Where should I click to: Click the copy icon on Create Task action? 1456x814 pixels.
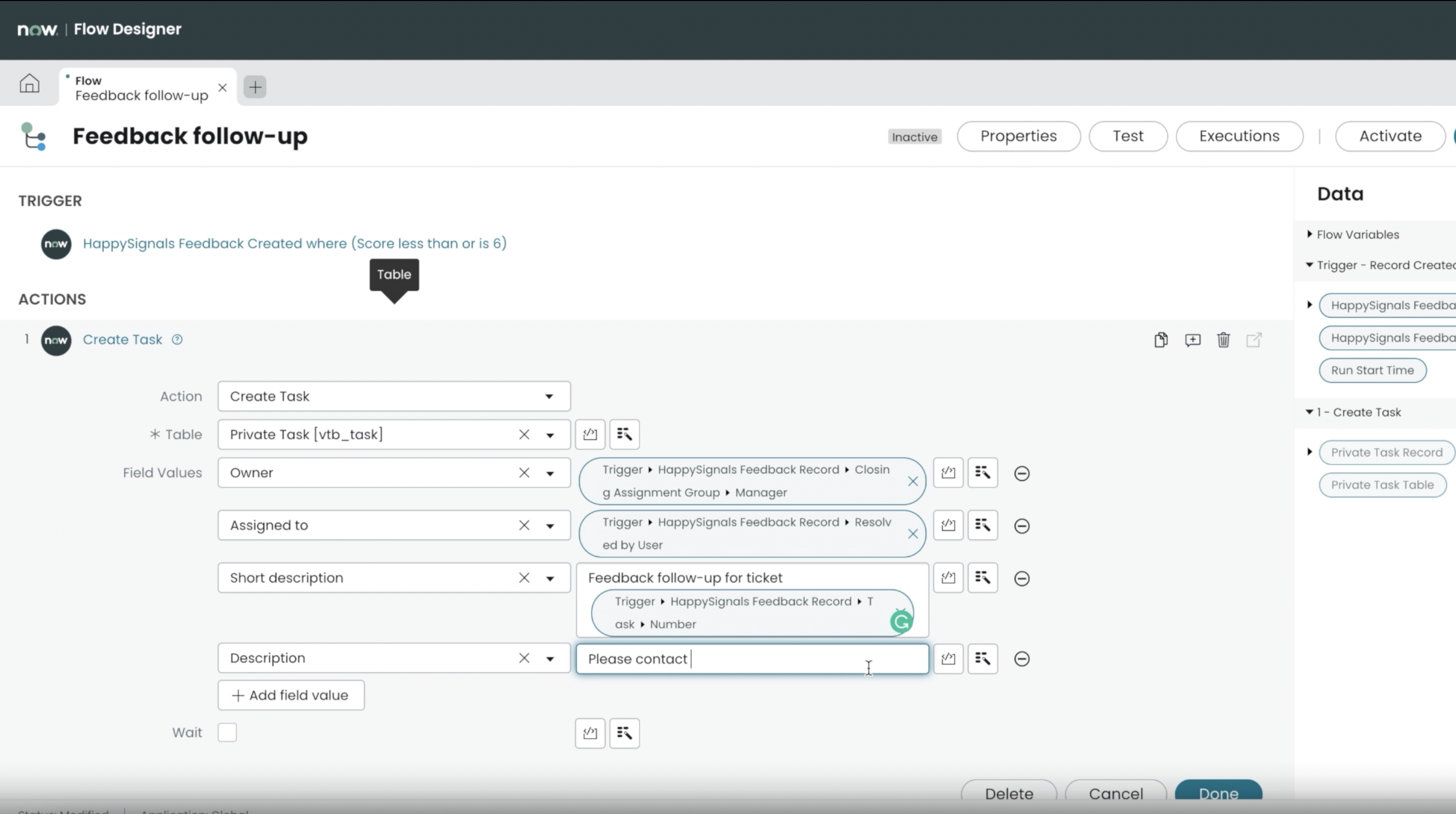pos(1160,339)
